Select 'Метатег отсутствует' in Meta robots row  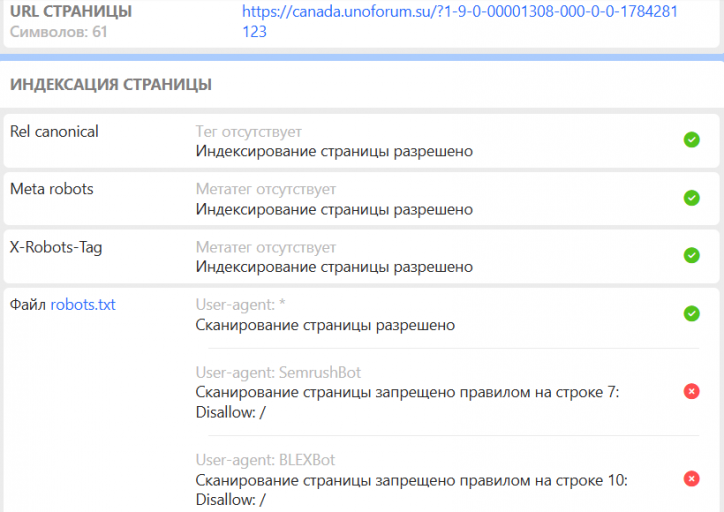[x=265, y=189]
